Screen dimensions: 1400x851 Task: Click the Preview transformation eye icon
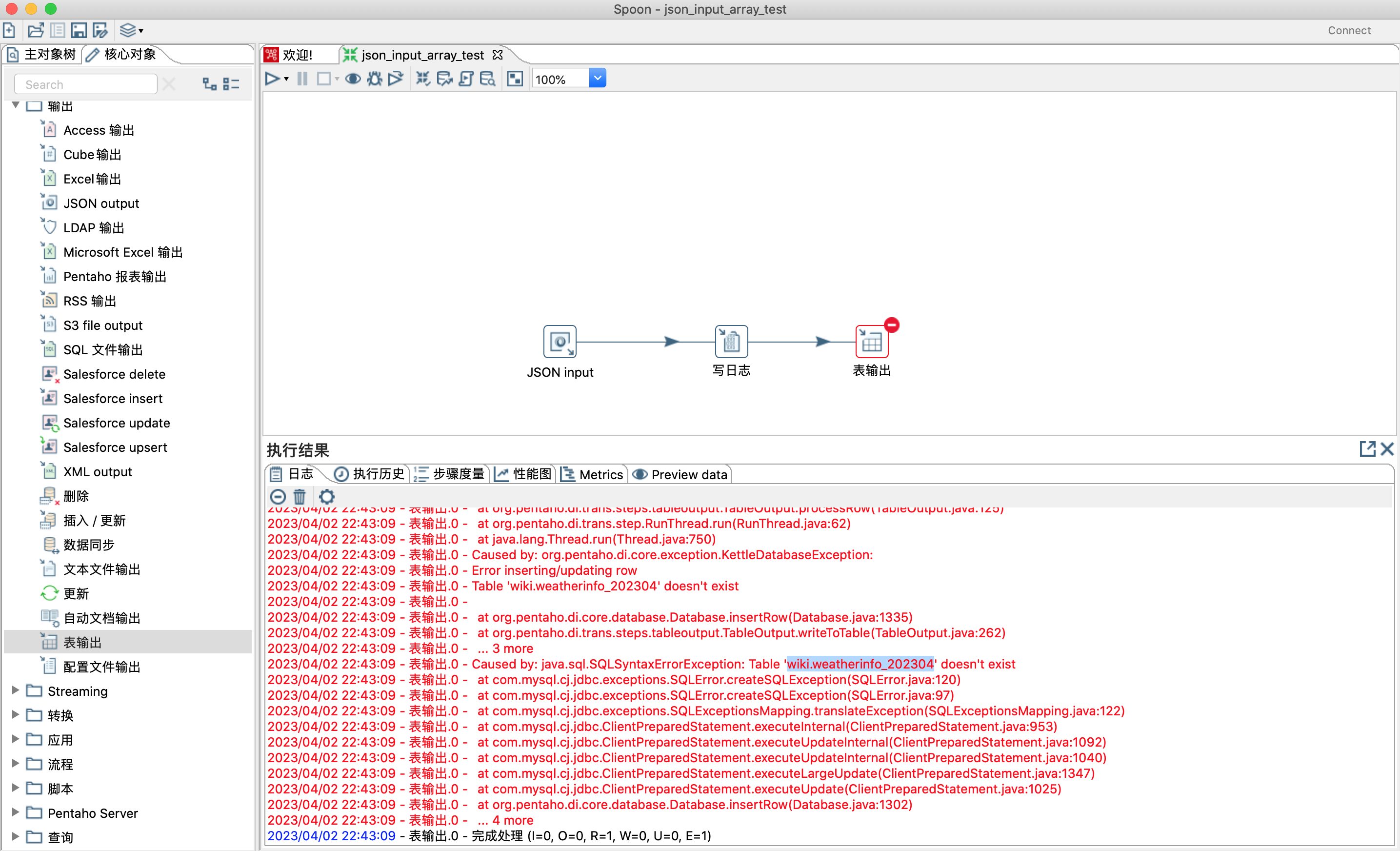click(x=353, y=79)
